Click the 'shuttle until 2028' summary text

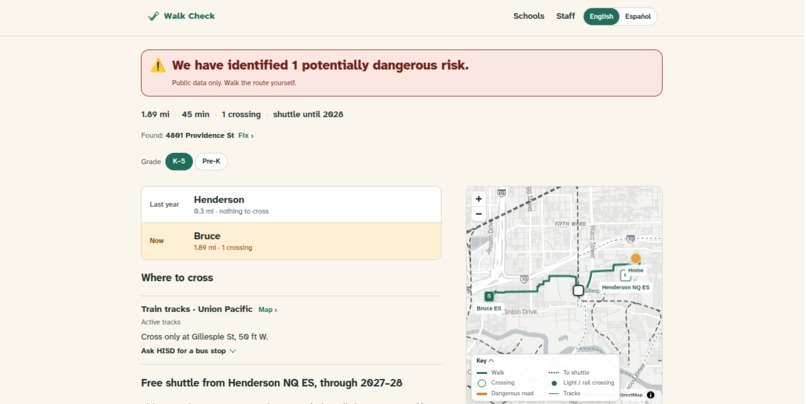tap(308, 115)
